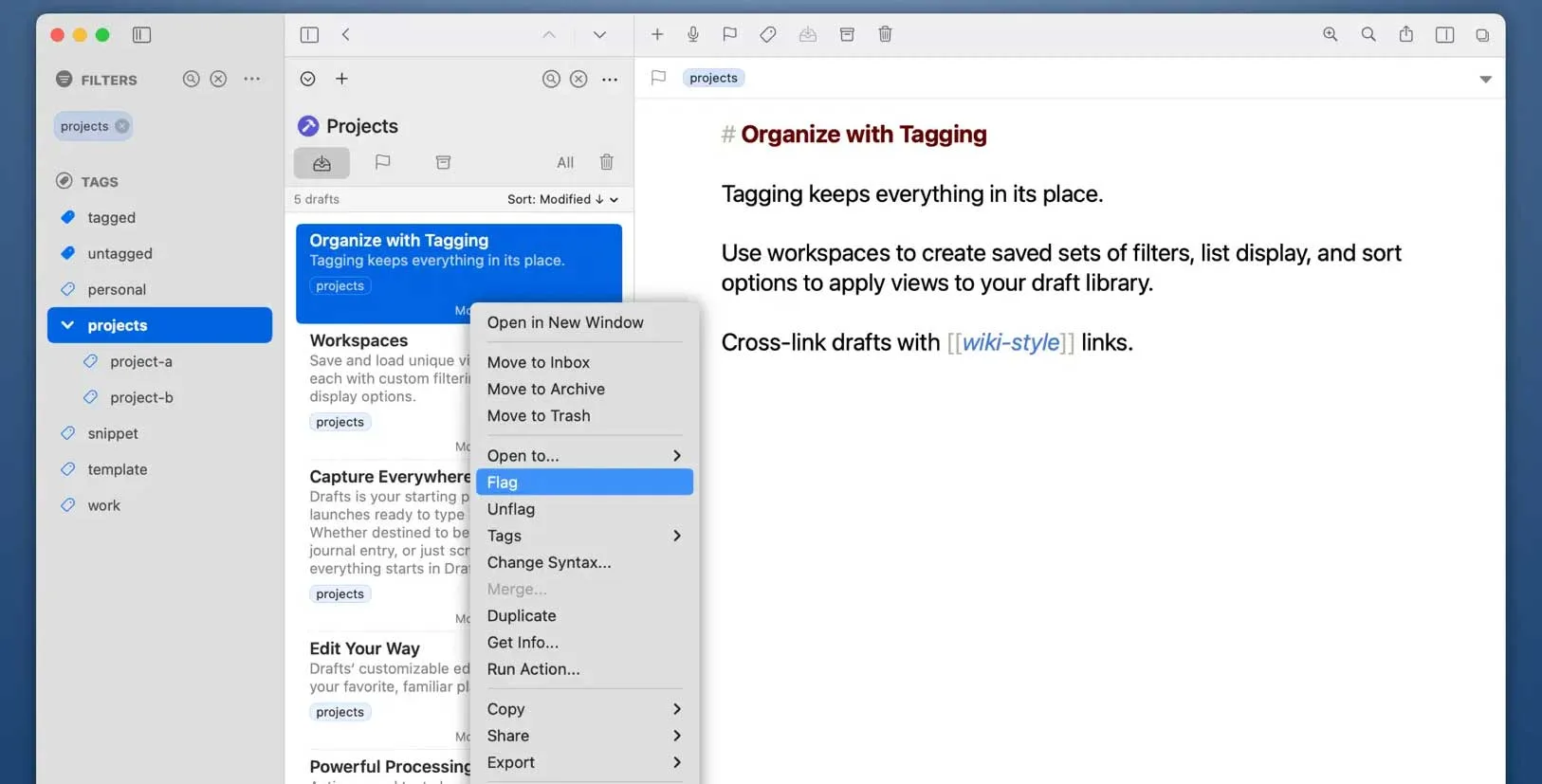The width and height of the screenshot is (1542, 784).
Task: Toggle the flag beside the projects tag in editor
Action: click(658, 78)
